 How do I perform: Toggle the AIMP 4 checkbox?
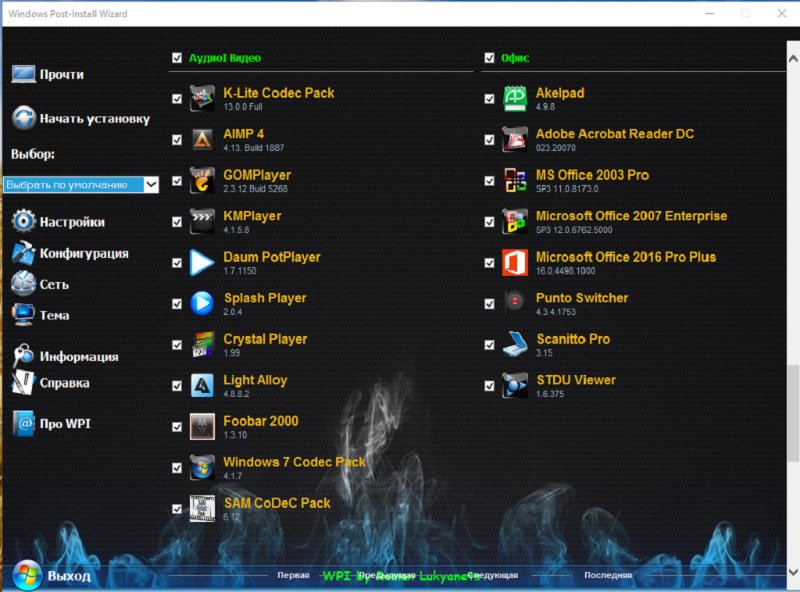click(177, 140)
